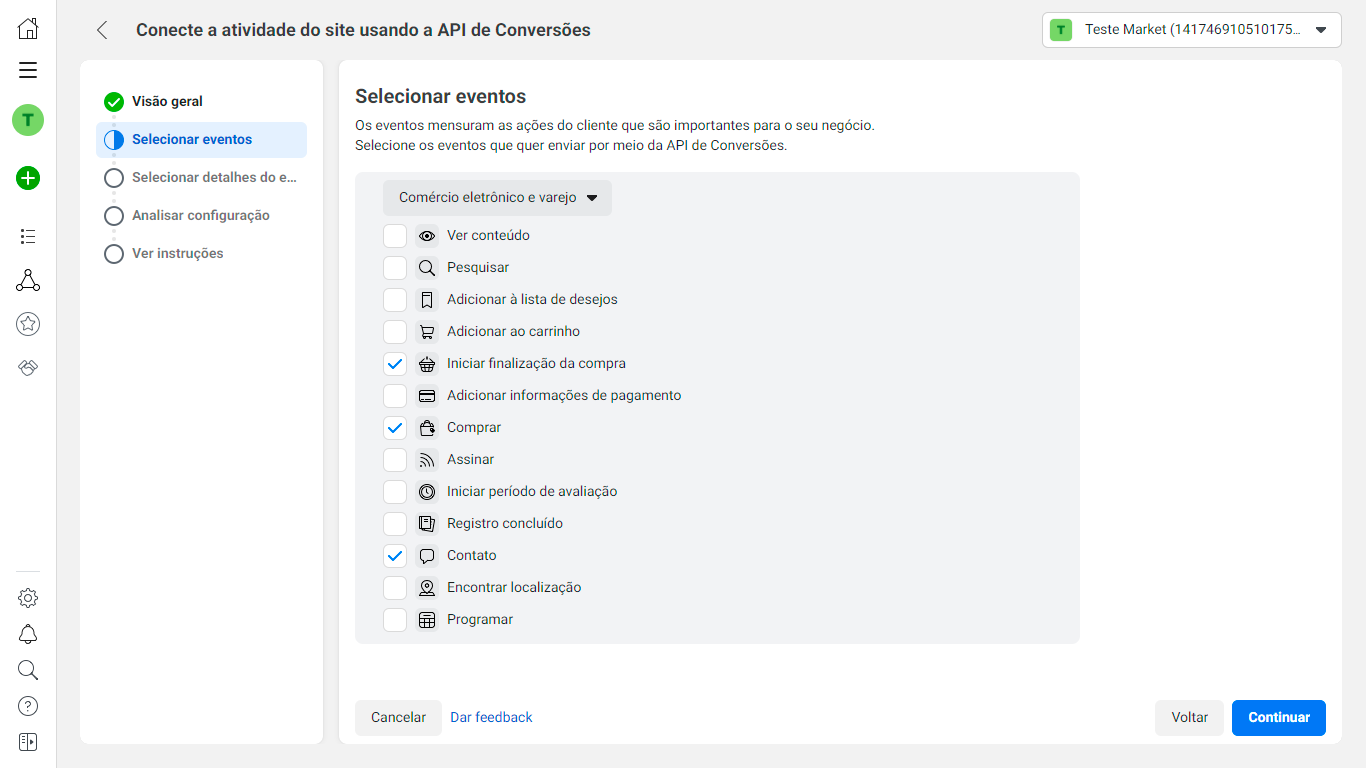Go to Visão geral step
Screen dimensions: 1366x768
point(167,101)
